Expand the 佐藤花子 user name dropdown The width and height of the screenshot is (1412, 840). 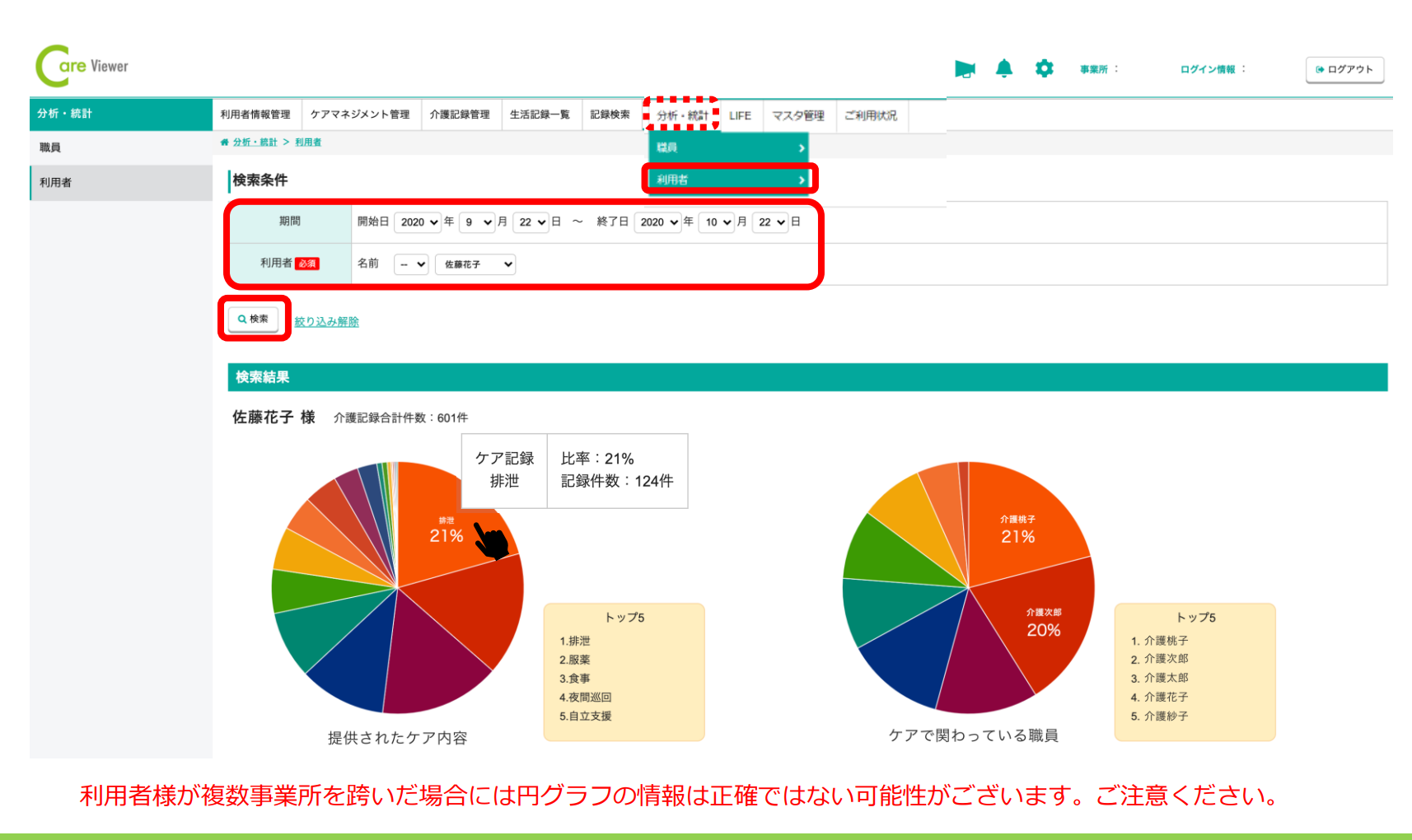475,264
